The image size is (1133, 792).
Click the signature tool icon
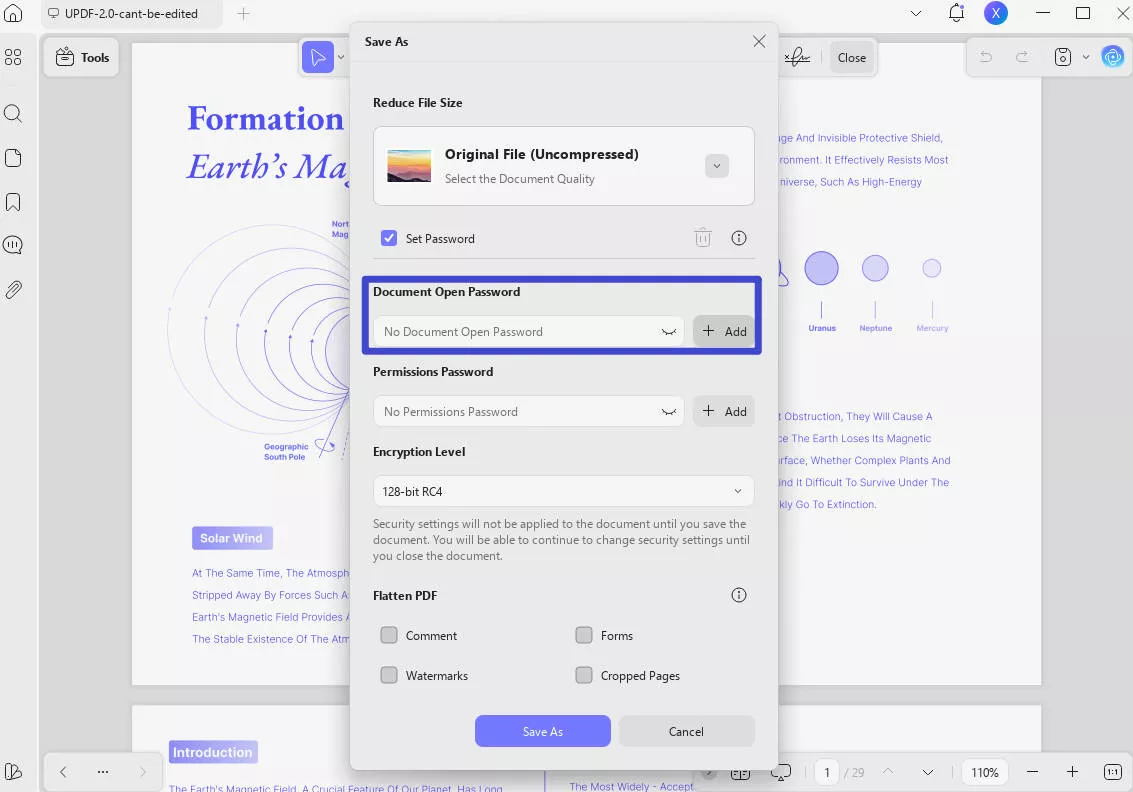[797, 57]
